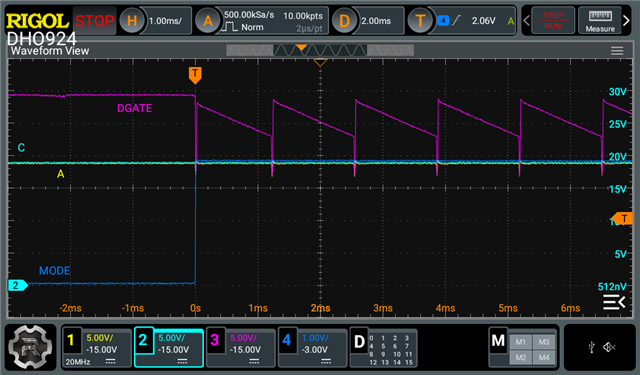
Task: Click the C waveform label
Action: [21, 147]
